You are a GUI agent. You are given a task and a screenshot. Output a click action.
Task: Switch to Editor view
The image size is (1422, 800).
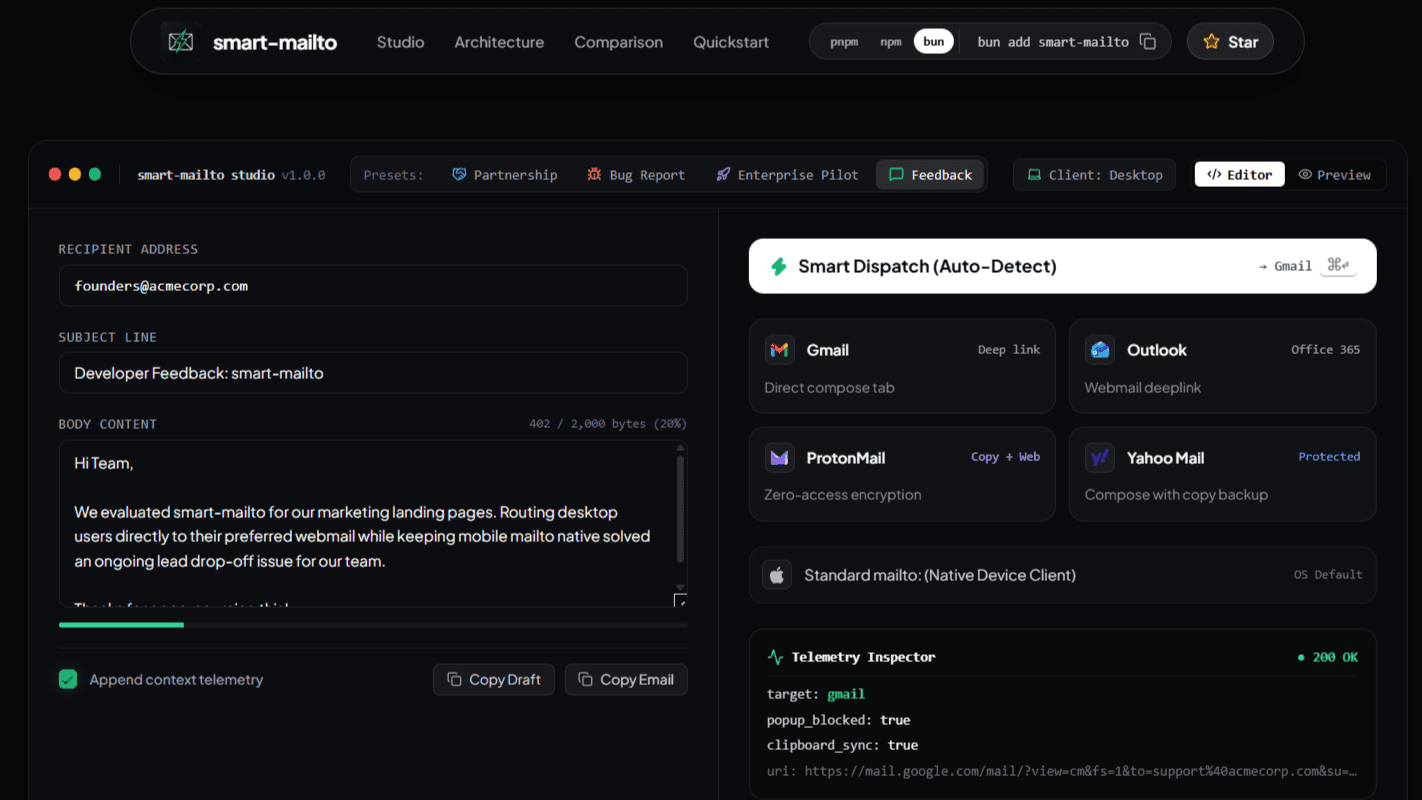point(1240,174)
